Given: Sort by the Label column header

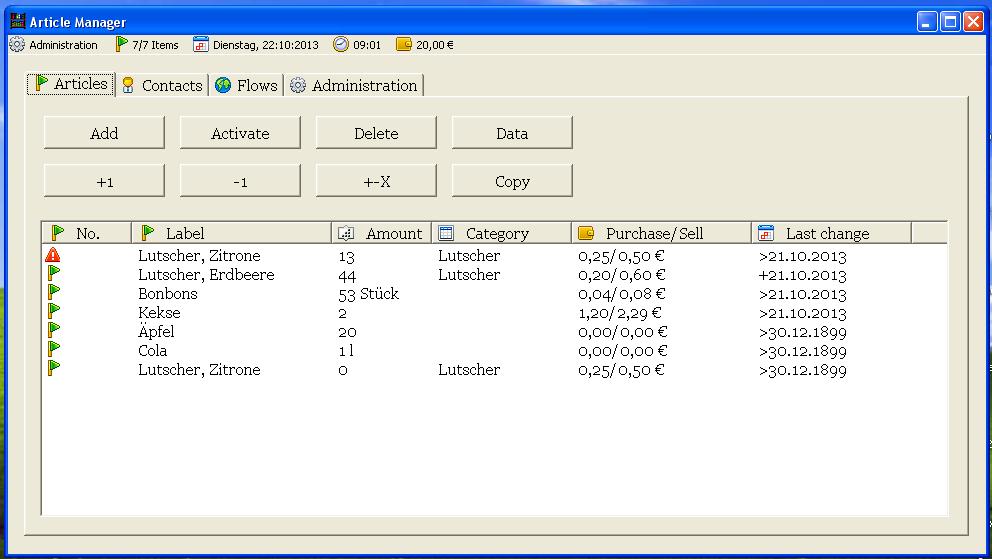Looking at the screenshot, I should pyautogui.click(x=232, y=233).
